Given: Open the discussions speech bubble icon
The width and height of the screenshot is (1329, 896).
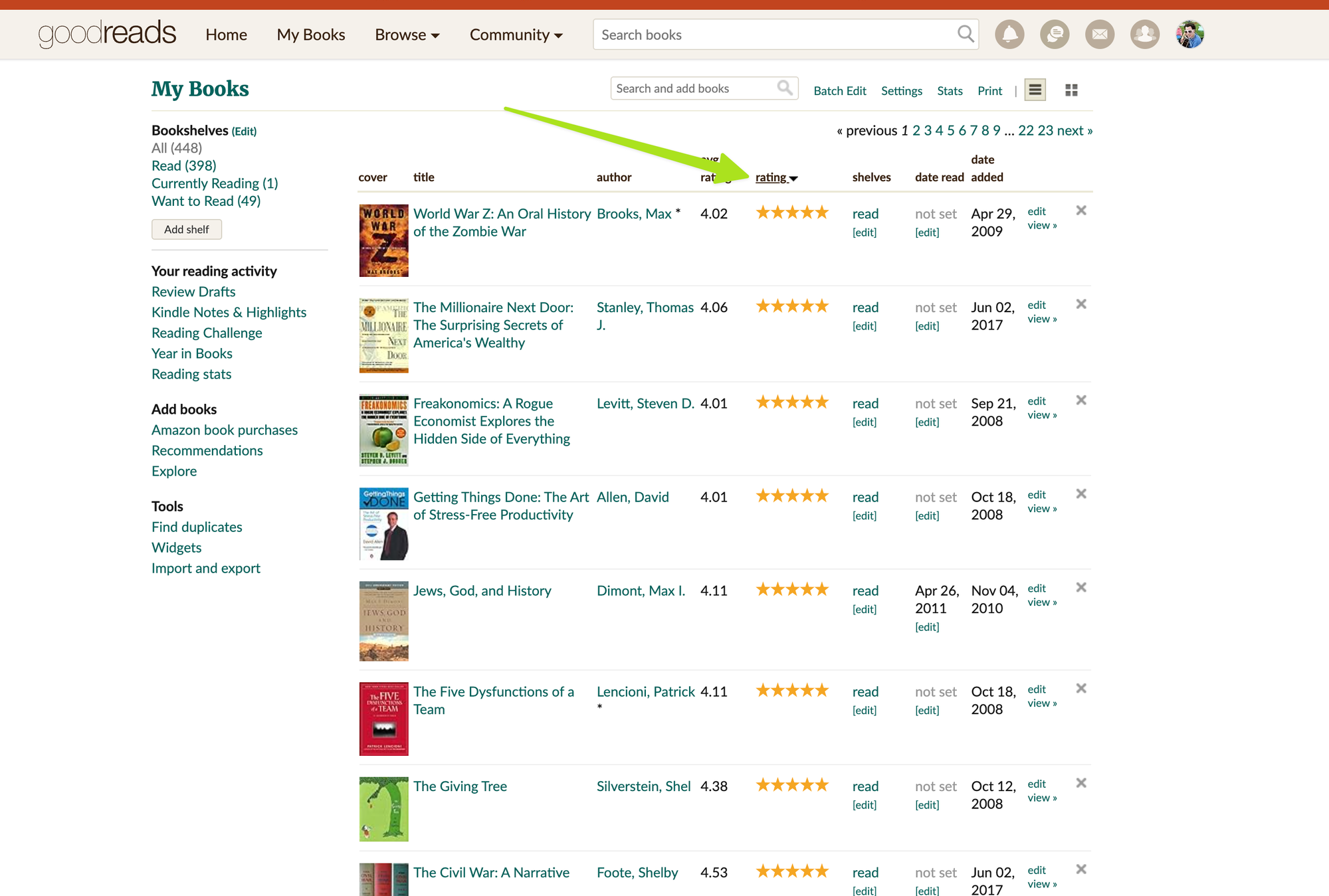Looking at the screenshot, I should (x=1054, y=34).
